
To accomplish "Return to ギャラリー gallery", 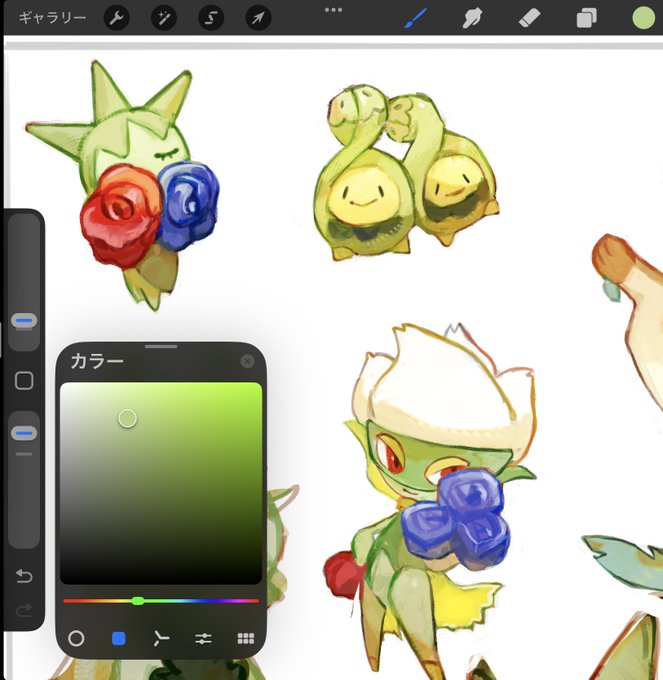I will pos(52,18).
